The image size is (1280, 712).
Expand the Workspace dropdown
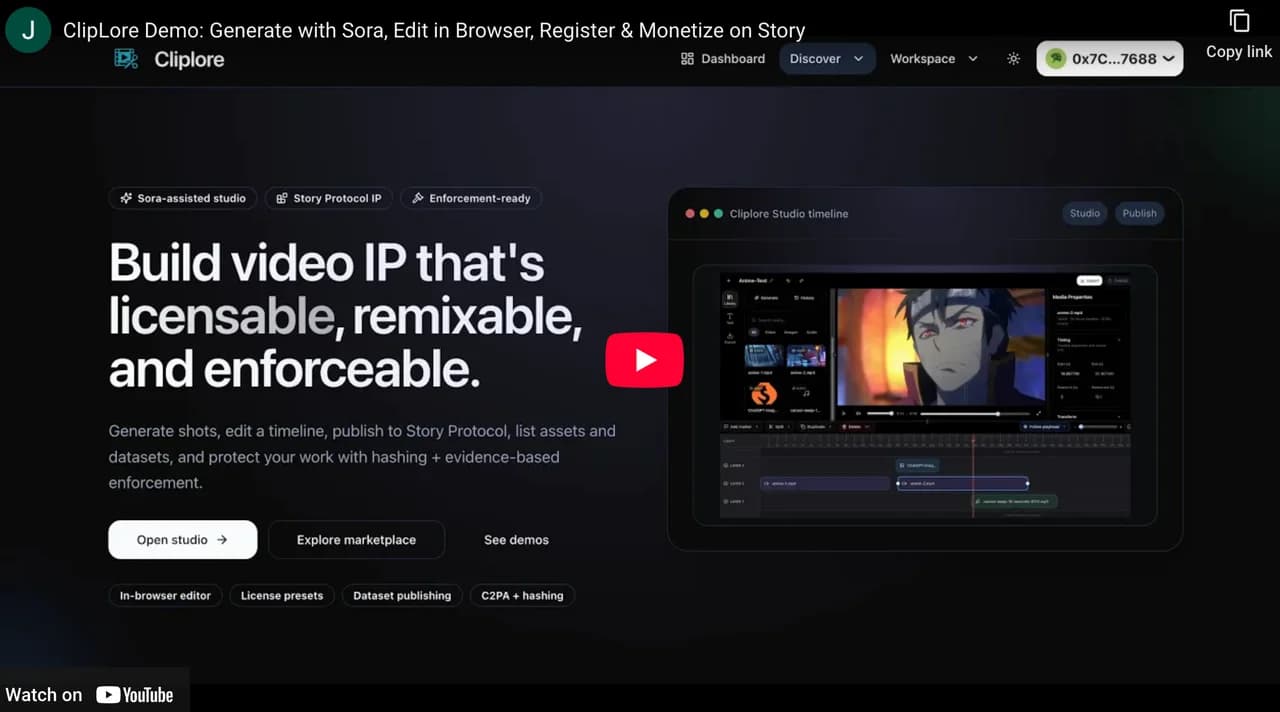933,59
